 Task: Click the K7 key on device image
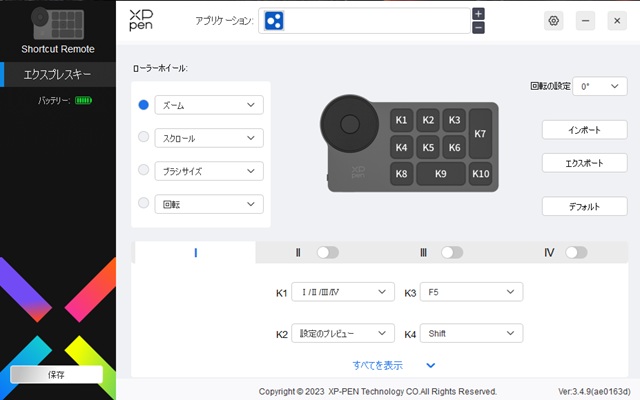click(480, 133)
